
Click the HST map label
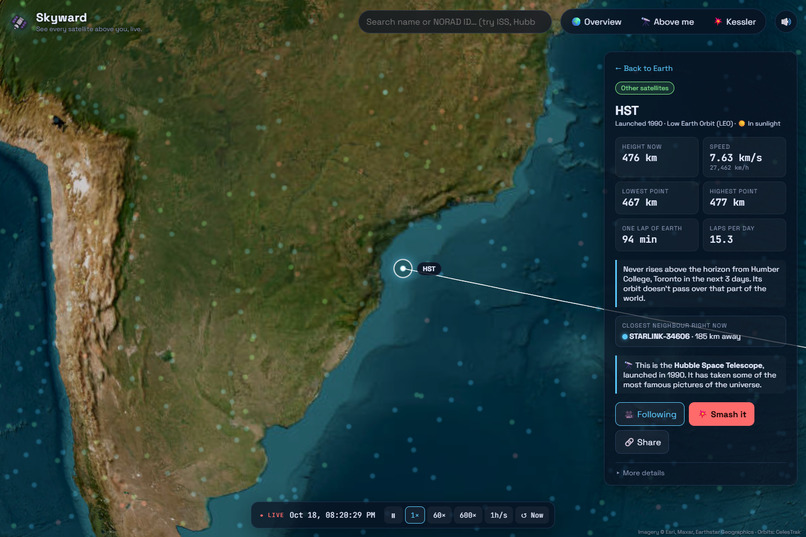click(x=429, y=269)
